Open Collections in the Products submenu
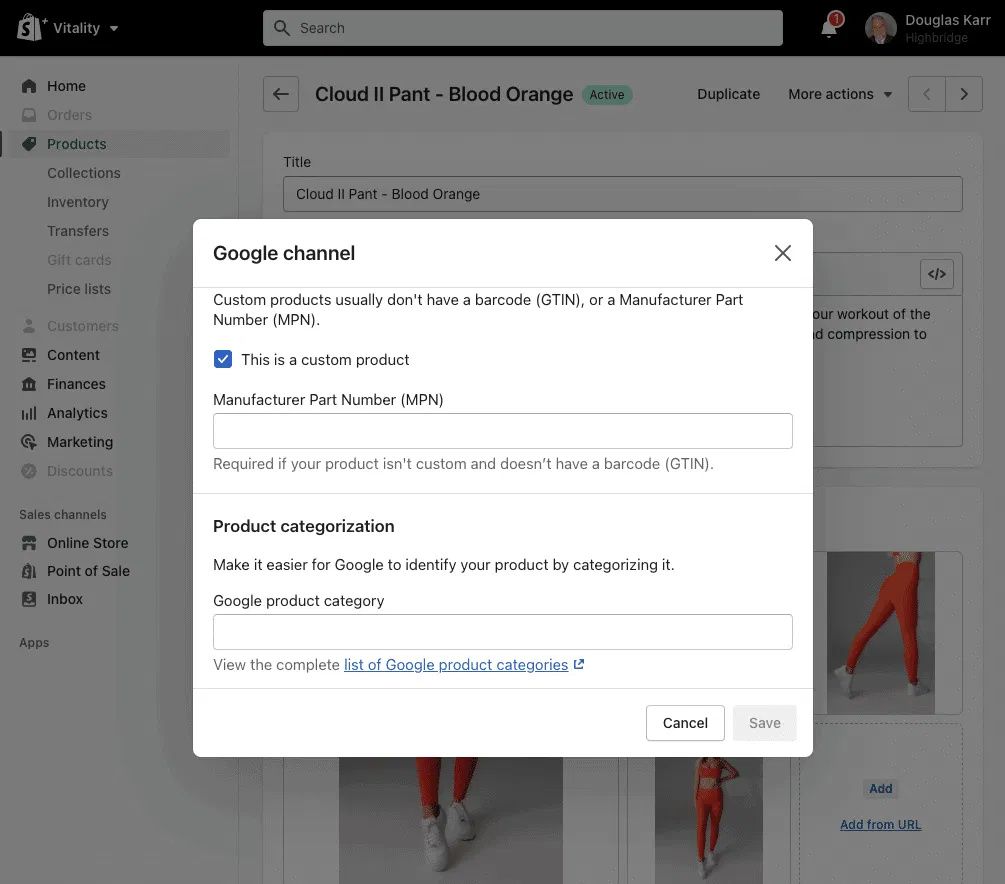 click(83, 173)
